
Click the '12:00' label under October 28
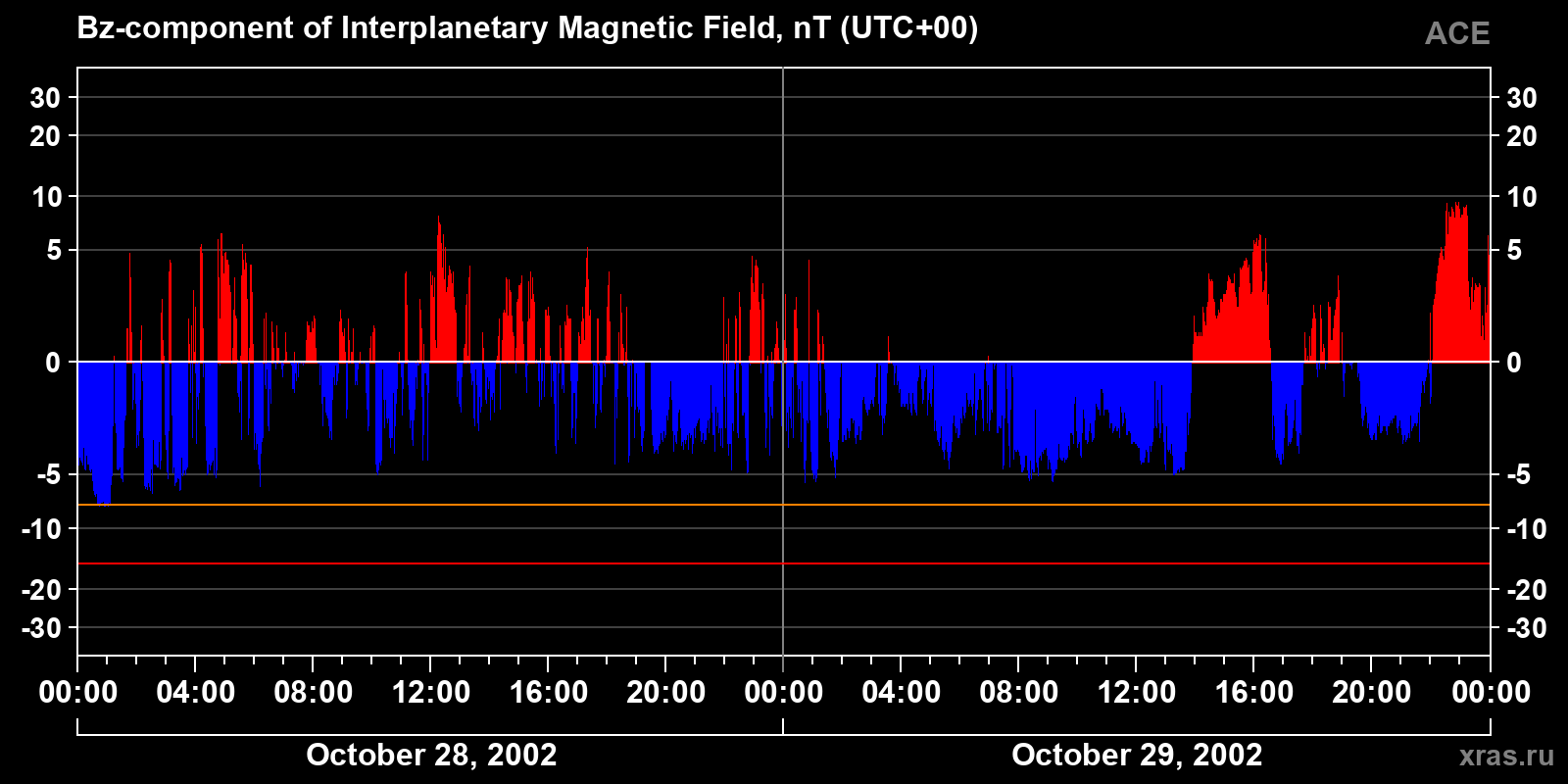click(431, 692)
